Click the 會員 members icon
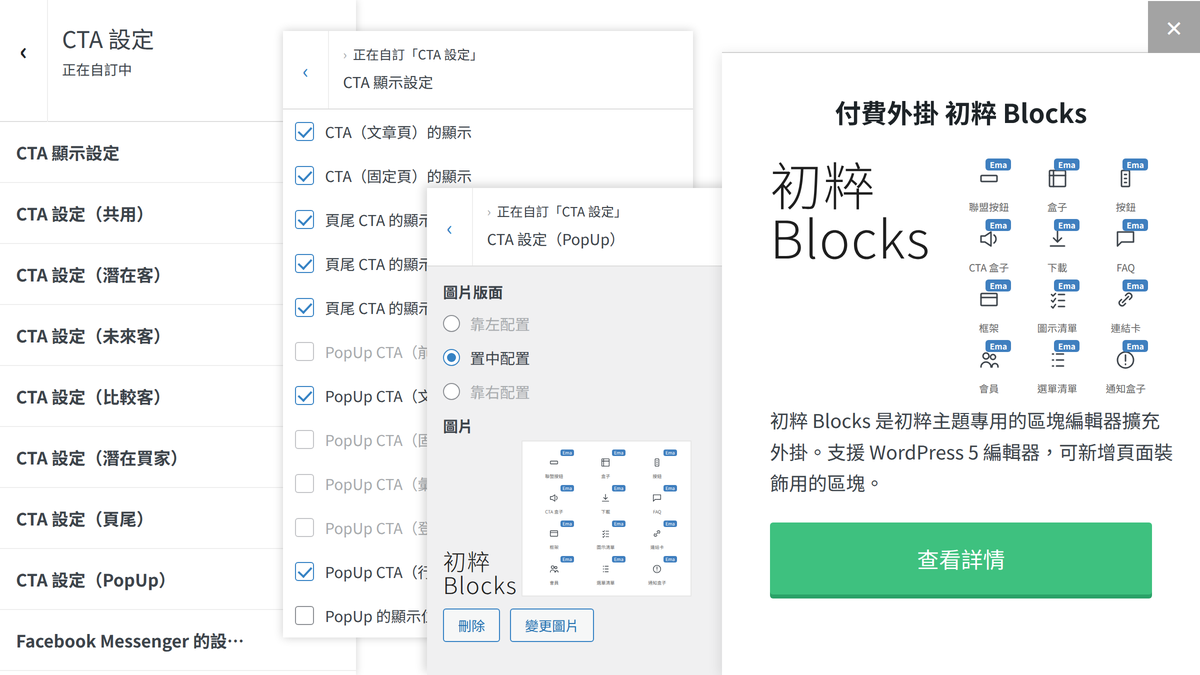Image resolution: width=1200 pixels, height=675 pixels. click(x=989, y=360)
